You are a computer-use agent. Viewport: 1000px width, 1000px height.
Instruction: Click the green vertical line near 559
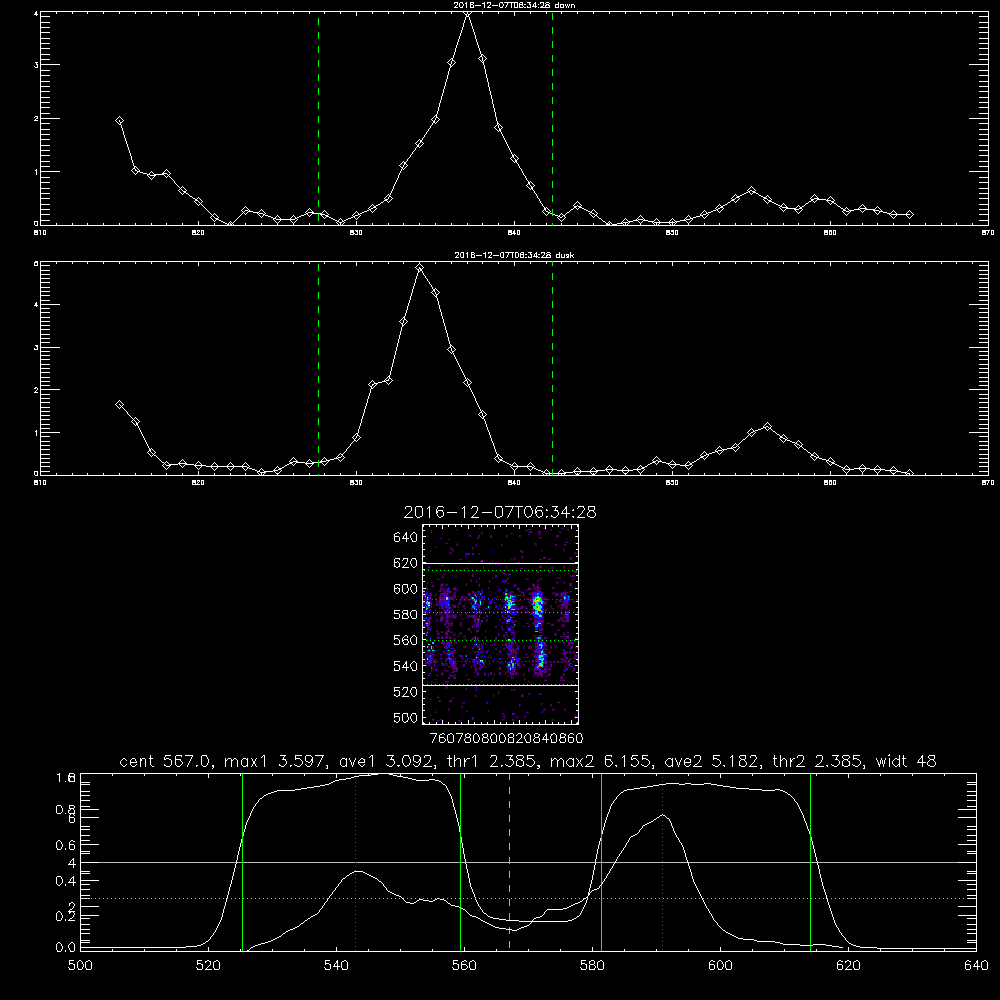point(460,861)
